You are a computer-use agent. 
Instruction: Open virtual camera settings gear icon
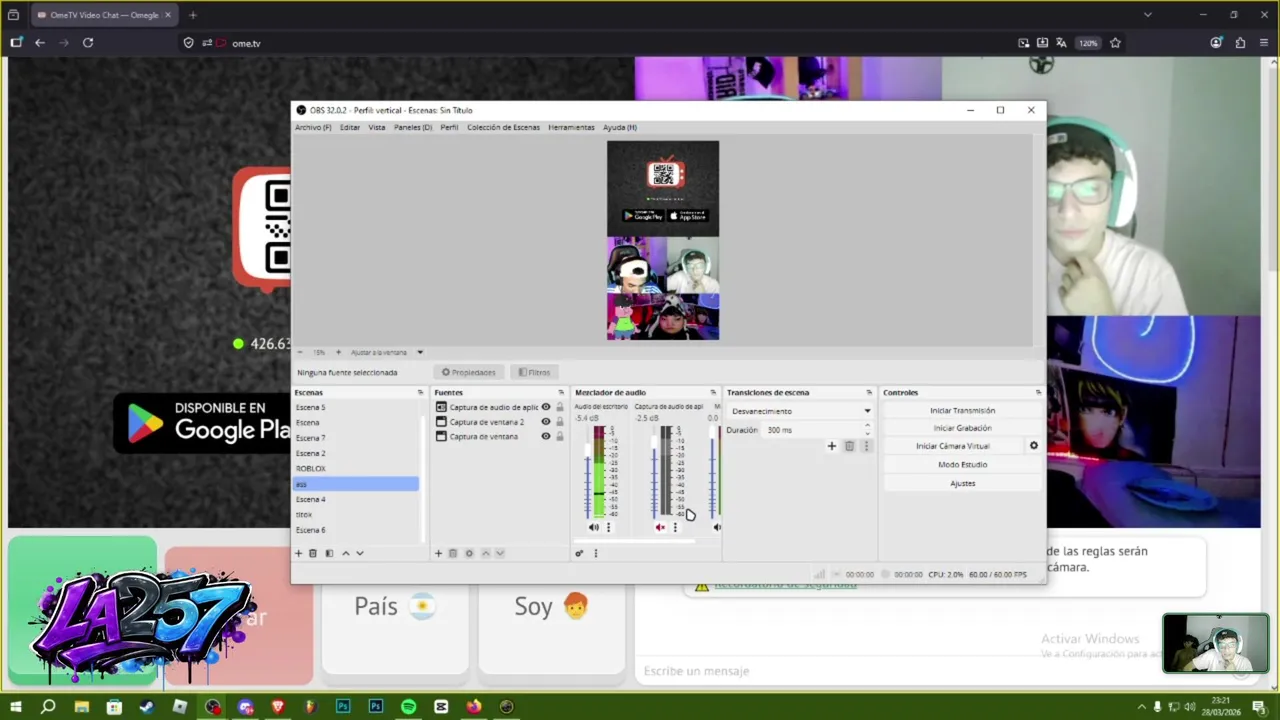point(1034,446)
